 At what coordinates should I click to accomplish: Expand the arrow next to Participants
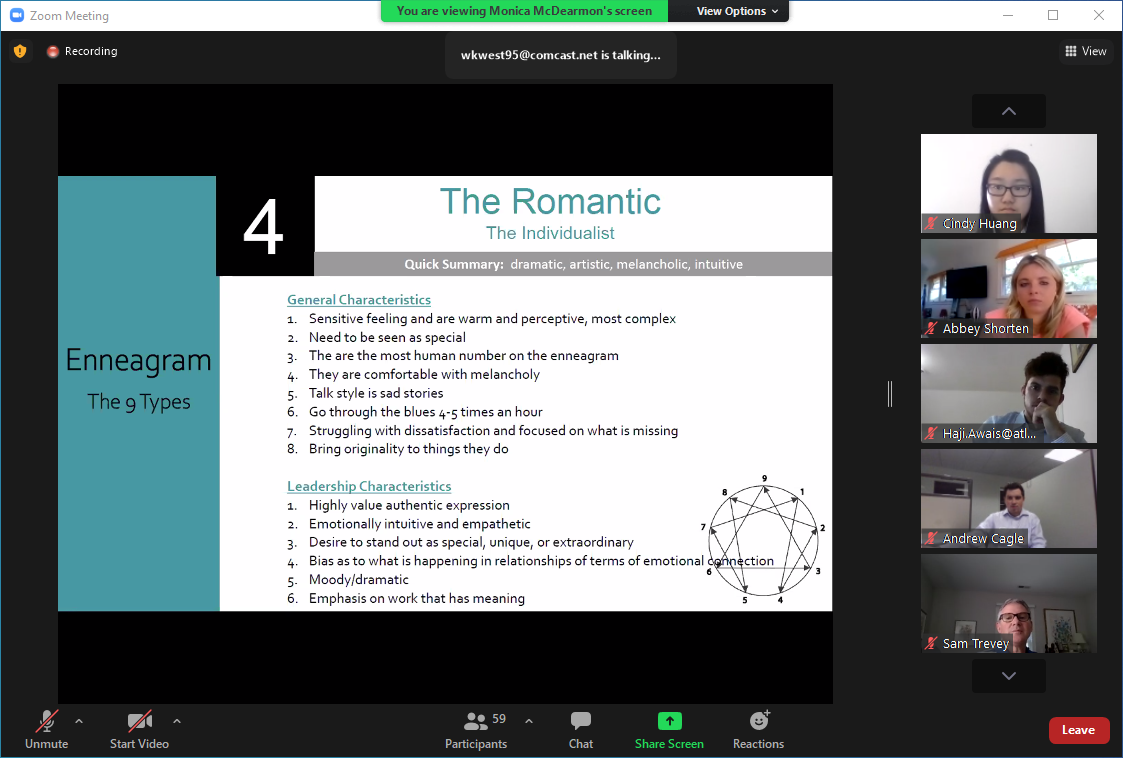[529, 720]
